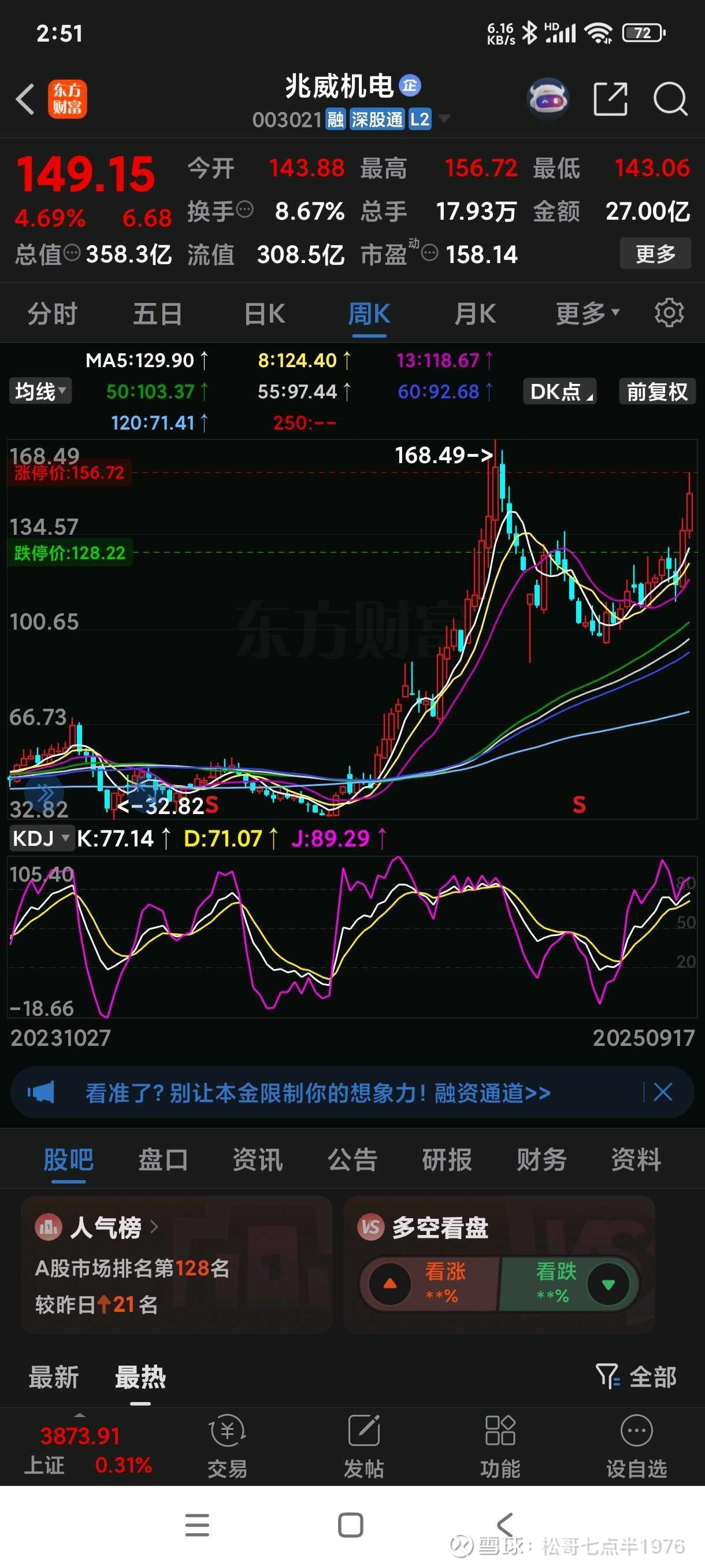This screenshot has height=1568, width=705.
Task: Vote 看跌 bearish button
Action: [569, 1284]
